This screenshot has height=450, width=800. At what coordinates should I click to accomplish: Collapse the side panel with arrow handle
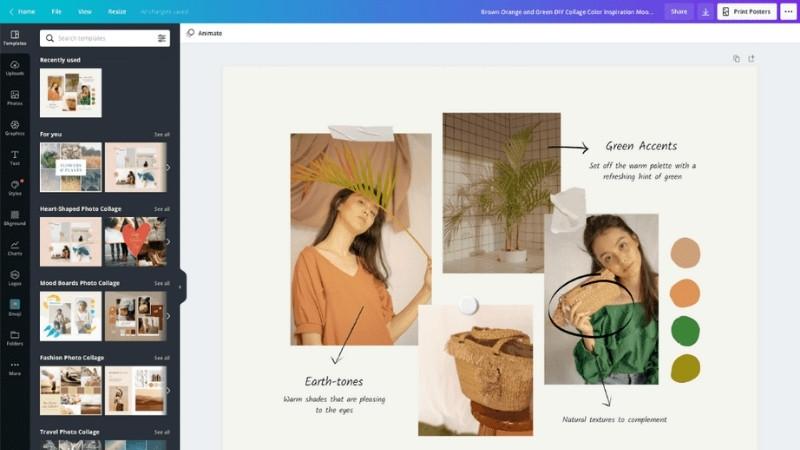click(180, 287)
